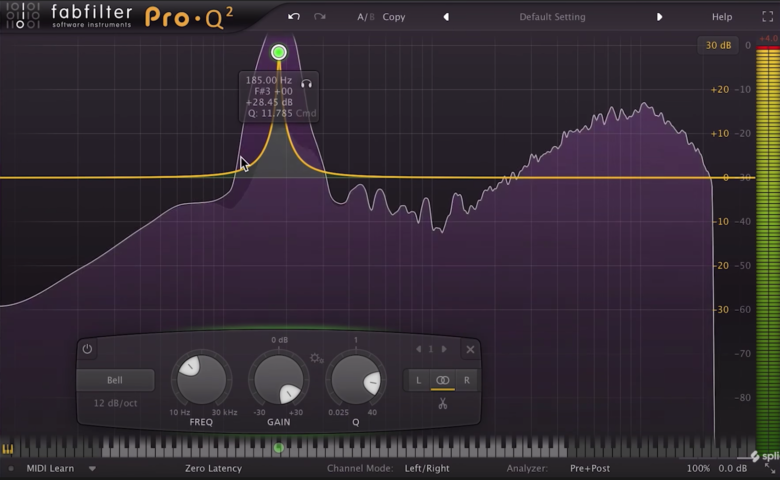Toggle A/B comparison state
This screenshot has width=780, height=480.
pyautogui.click(x=366, y=17)
